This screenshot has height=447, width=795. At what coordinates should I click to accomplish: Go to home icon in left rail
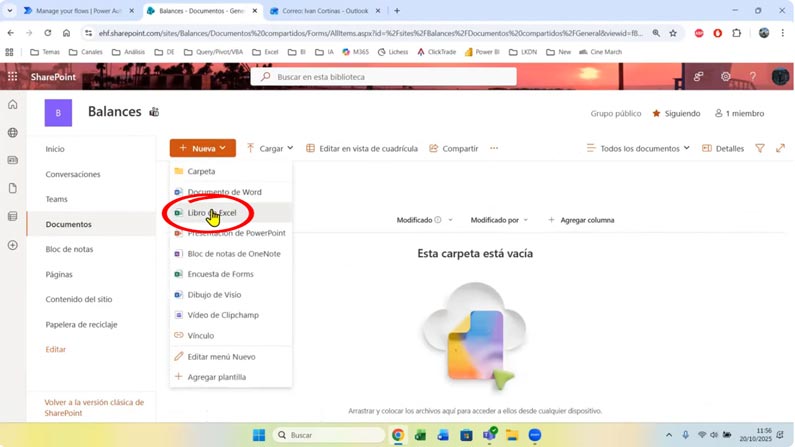coord(13,104)
